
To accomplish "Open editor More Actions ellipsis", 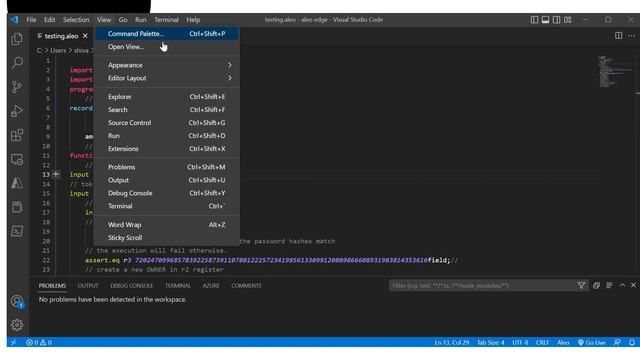I will pyautogui.click(x=631, y=36).
